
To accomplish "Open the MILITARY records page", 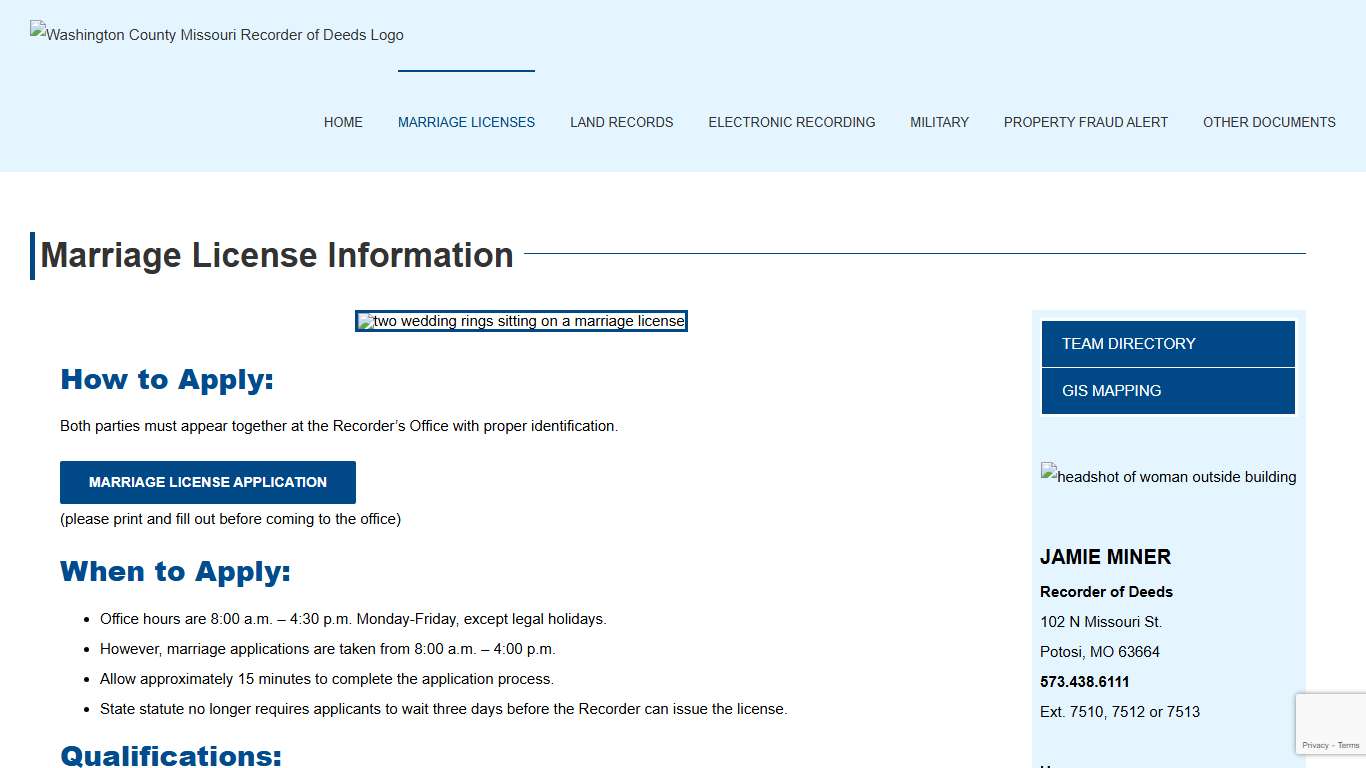I will point(939,122).
